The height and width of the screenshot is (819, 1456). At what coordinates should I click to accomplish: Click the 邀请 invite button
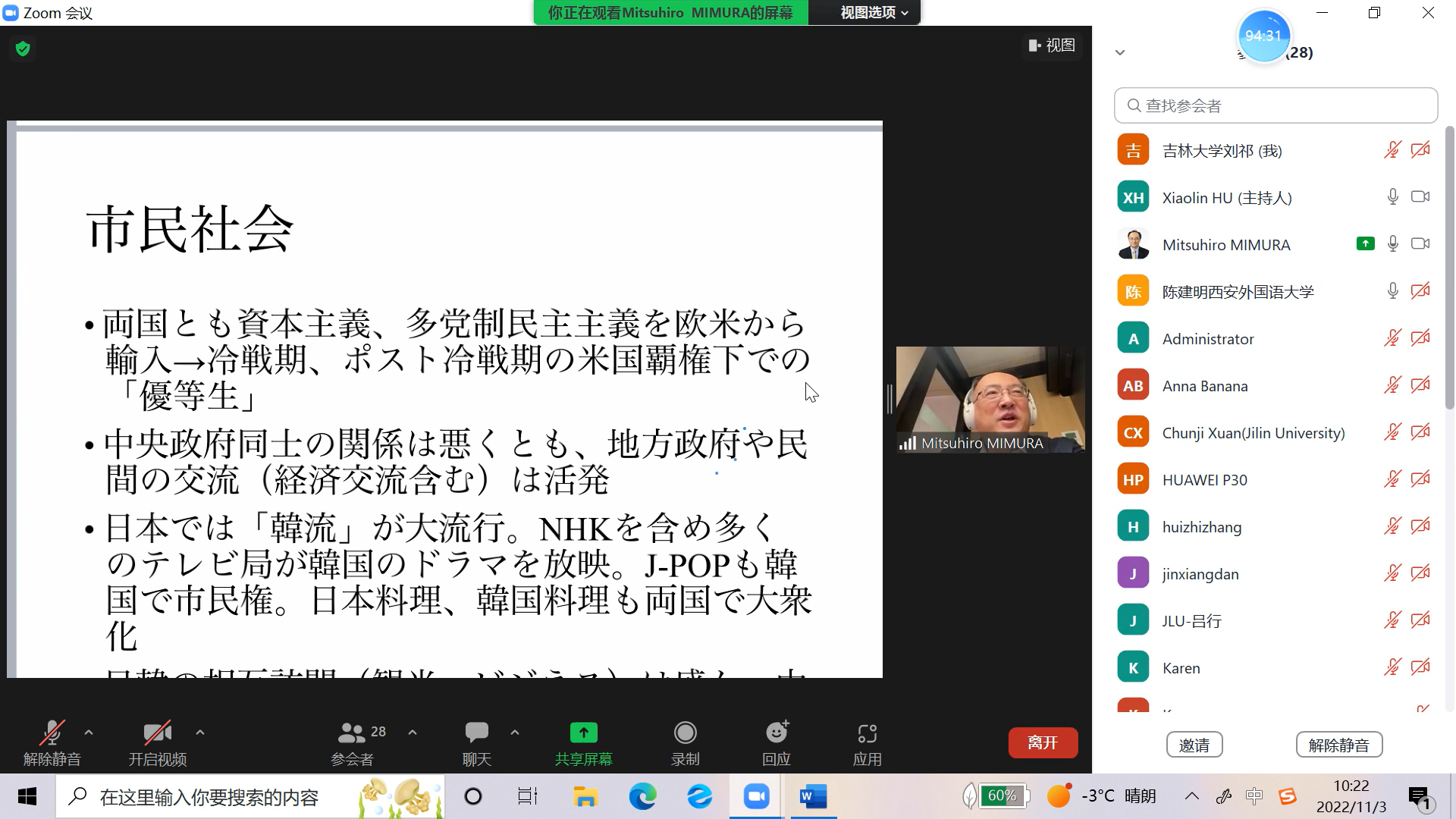click(1194, 745)
